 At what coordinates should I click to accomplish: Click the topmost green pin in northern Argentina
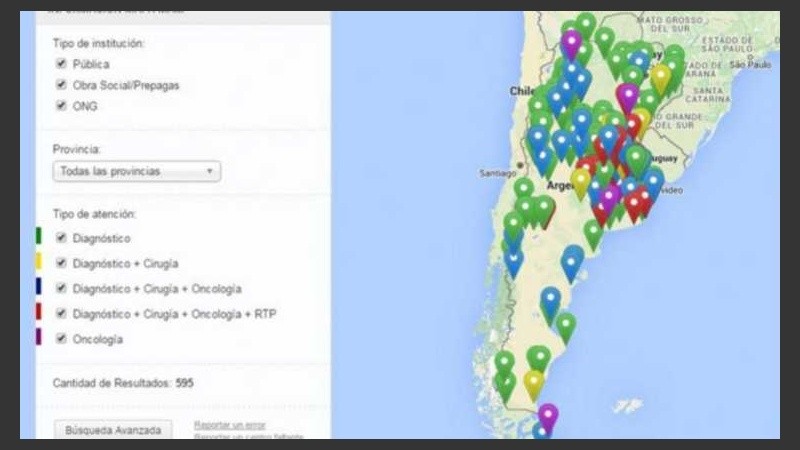pyautogui.click(x=586, y=26)
